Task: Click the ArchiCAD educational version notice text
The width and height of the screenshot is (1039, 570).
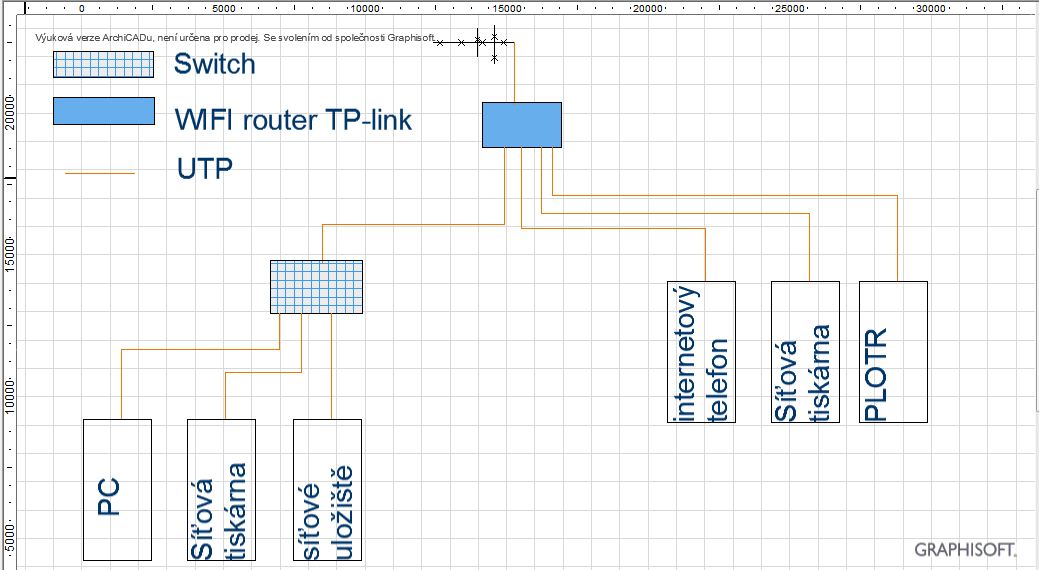Action: tap(235, 38)
